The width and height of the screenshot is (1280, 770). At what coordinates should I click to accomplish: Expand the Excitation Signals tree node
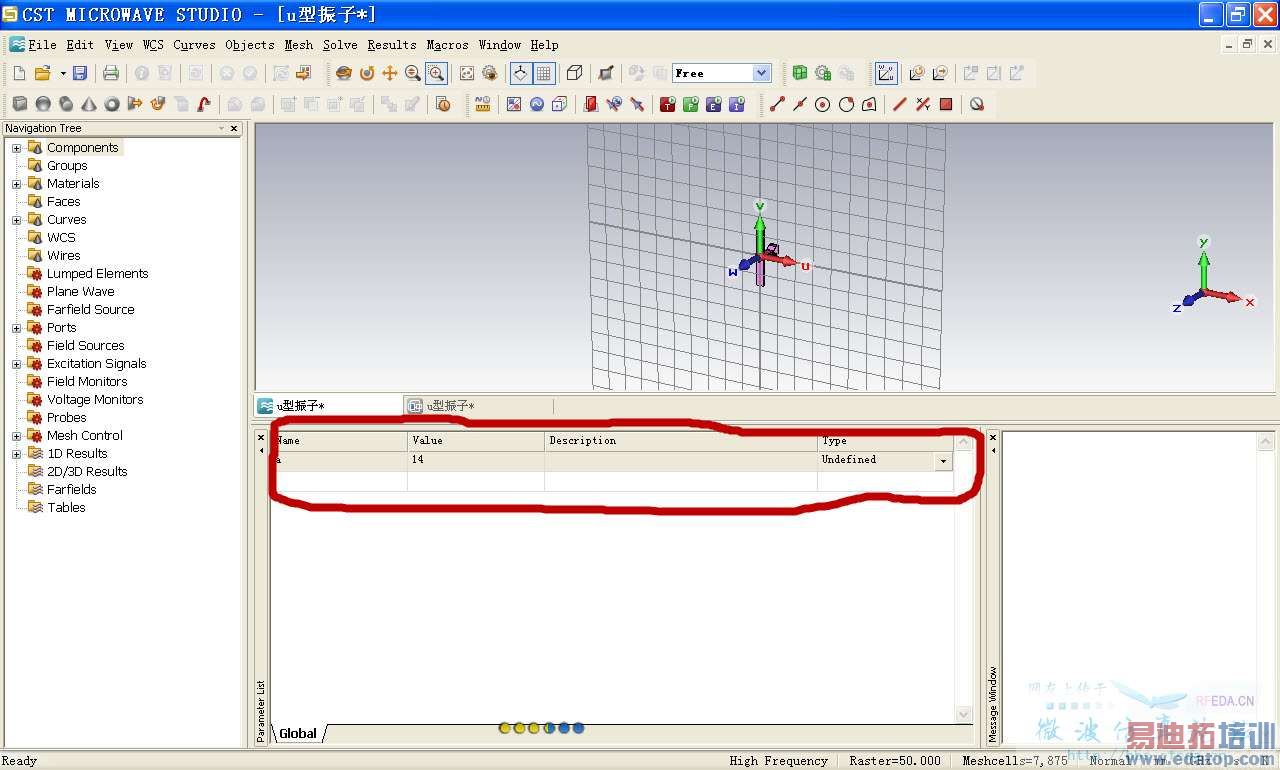[x=16, y=364]
